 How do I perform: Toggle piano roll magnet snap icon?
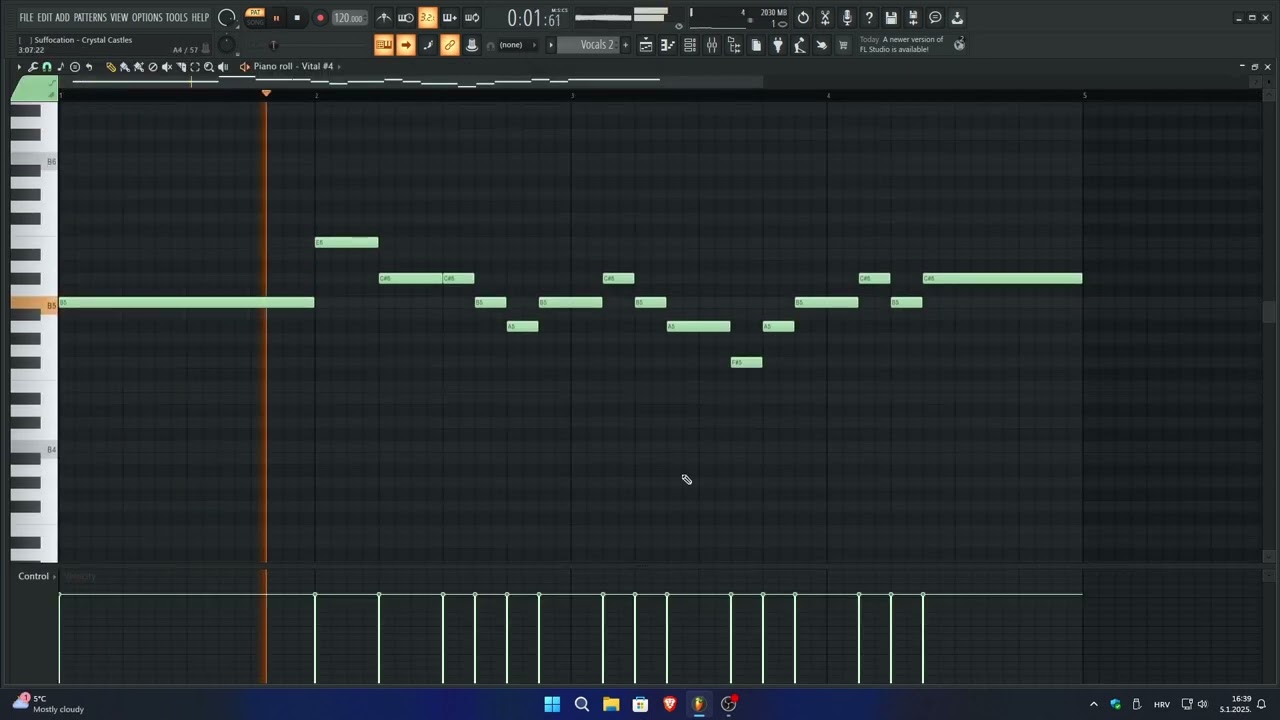click(46, 67)
